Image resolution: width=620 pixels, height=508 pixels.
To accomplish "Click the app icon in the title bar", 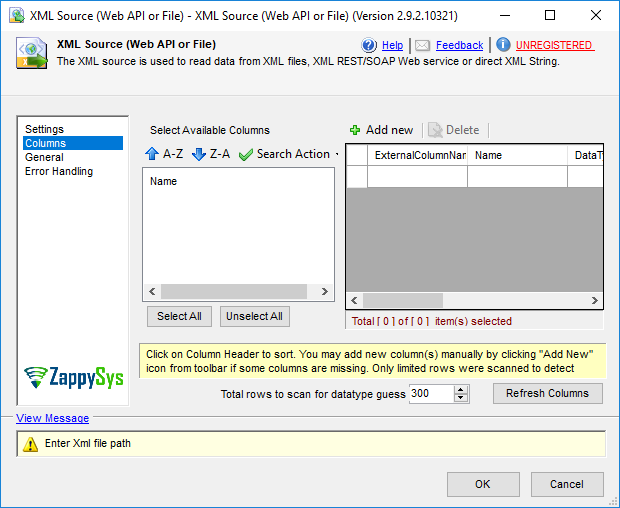I will point(17,15).
